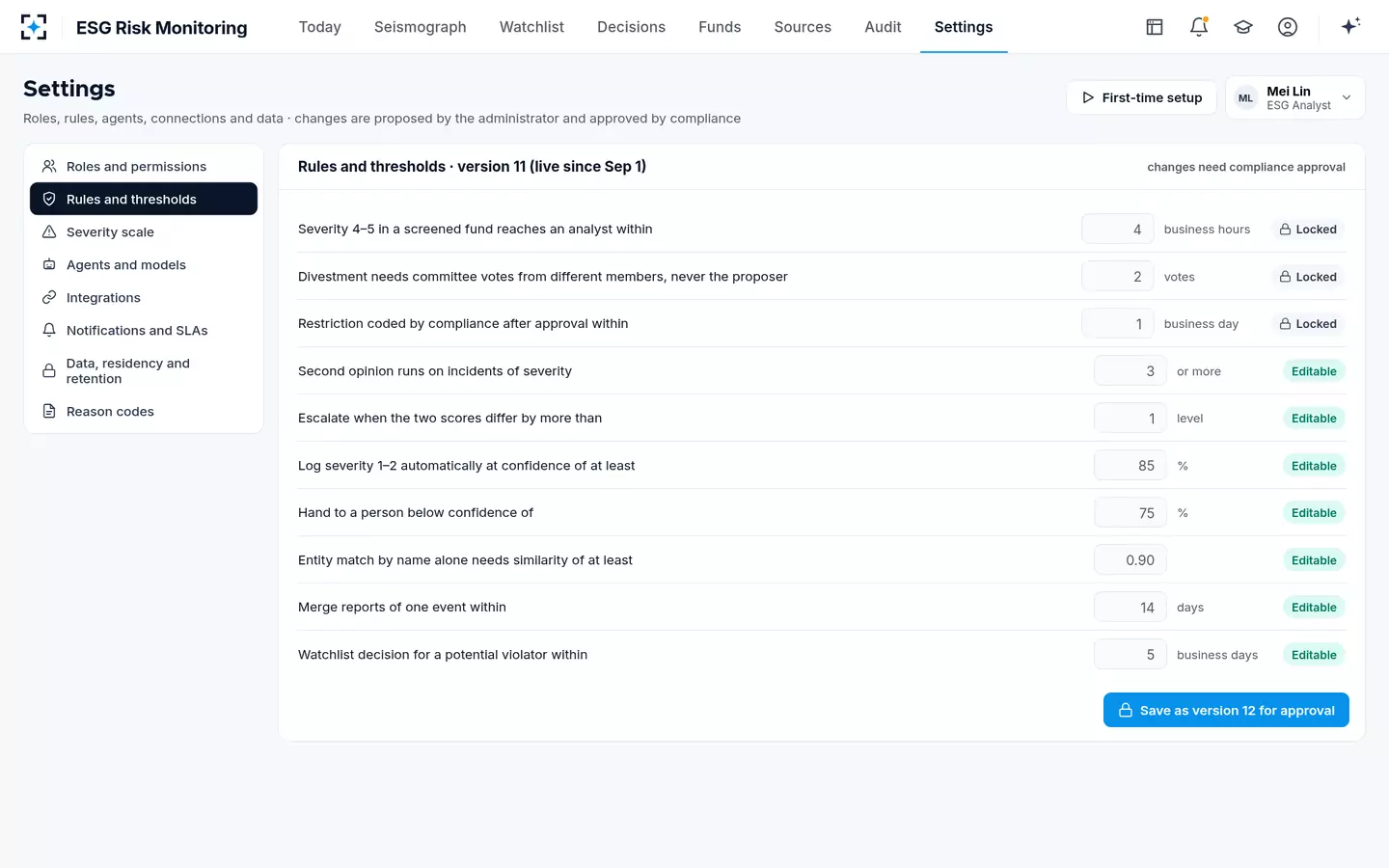Go to Agents and models section
Screen dimensions: 1389x868
(144, 265)
